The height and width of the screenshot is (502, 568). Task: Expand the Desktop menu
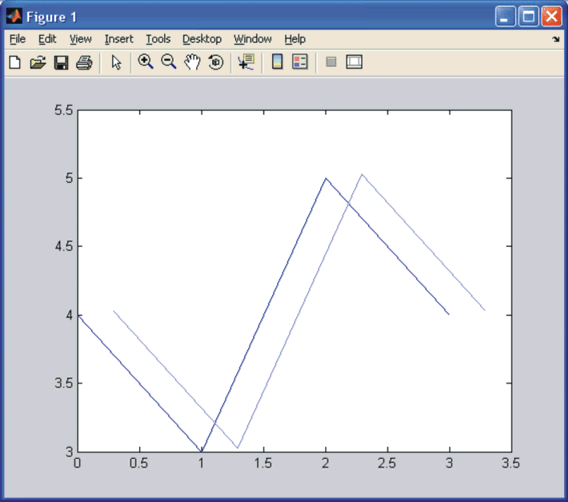pos(202,39)
